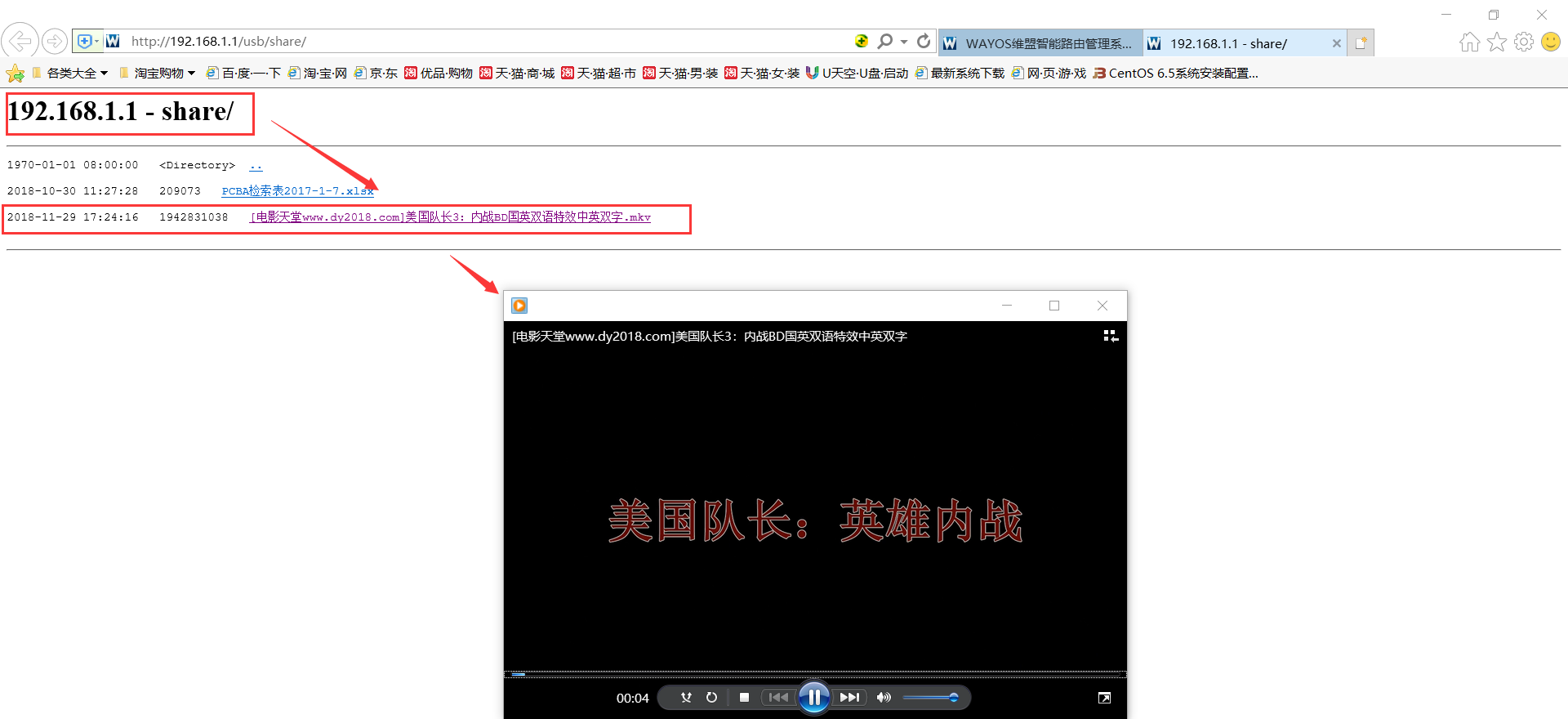Open the 最新系统下载 bookmark
The height and width of the screenshot is (719, 1568).
pyautogui.click(x=960, y=74)
